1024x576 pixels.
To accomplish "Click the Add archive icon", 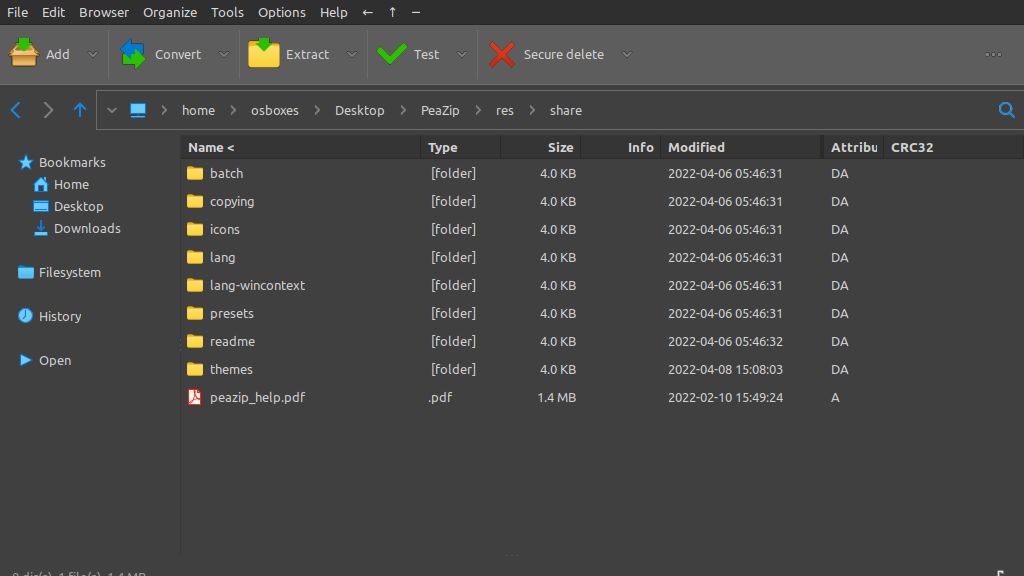I will [24, 54].
